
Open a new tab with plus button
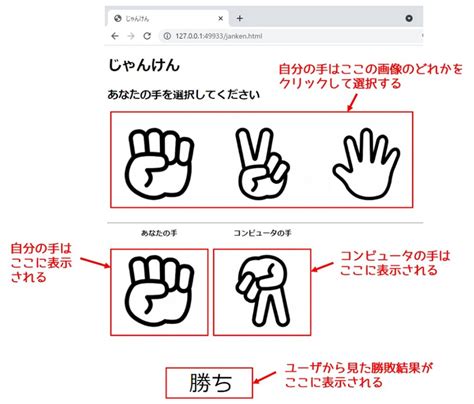coord(239,18)
